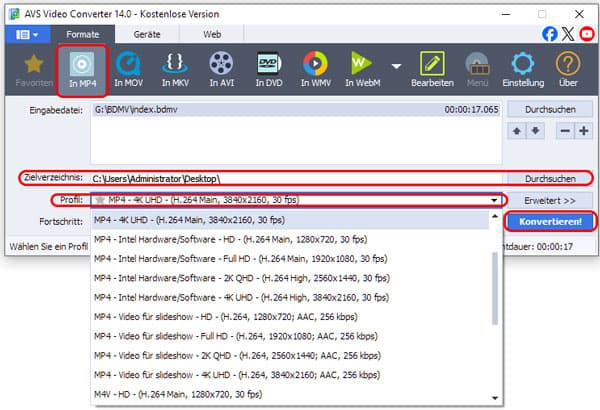Image resolution: width=600 pixels, height=410 pixels.
Task: Click the Zielverzeichnis path field
Action: pos(297,179)
